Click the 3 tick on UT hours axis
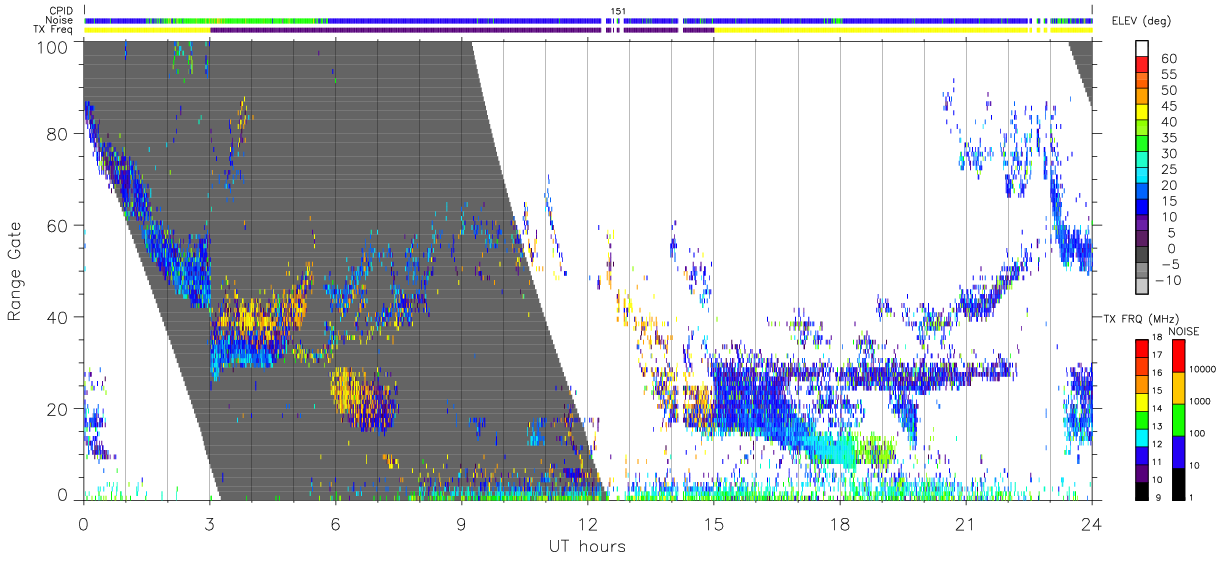 coord(209,524)
